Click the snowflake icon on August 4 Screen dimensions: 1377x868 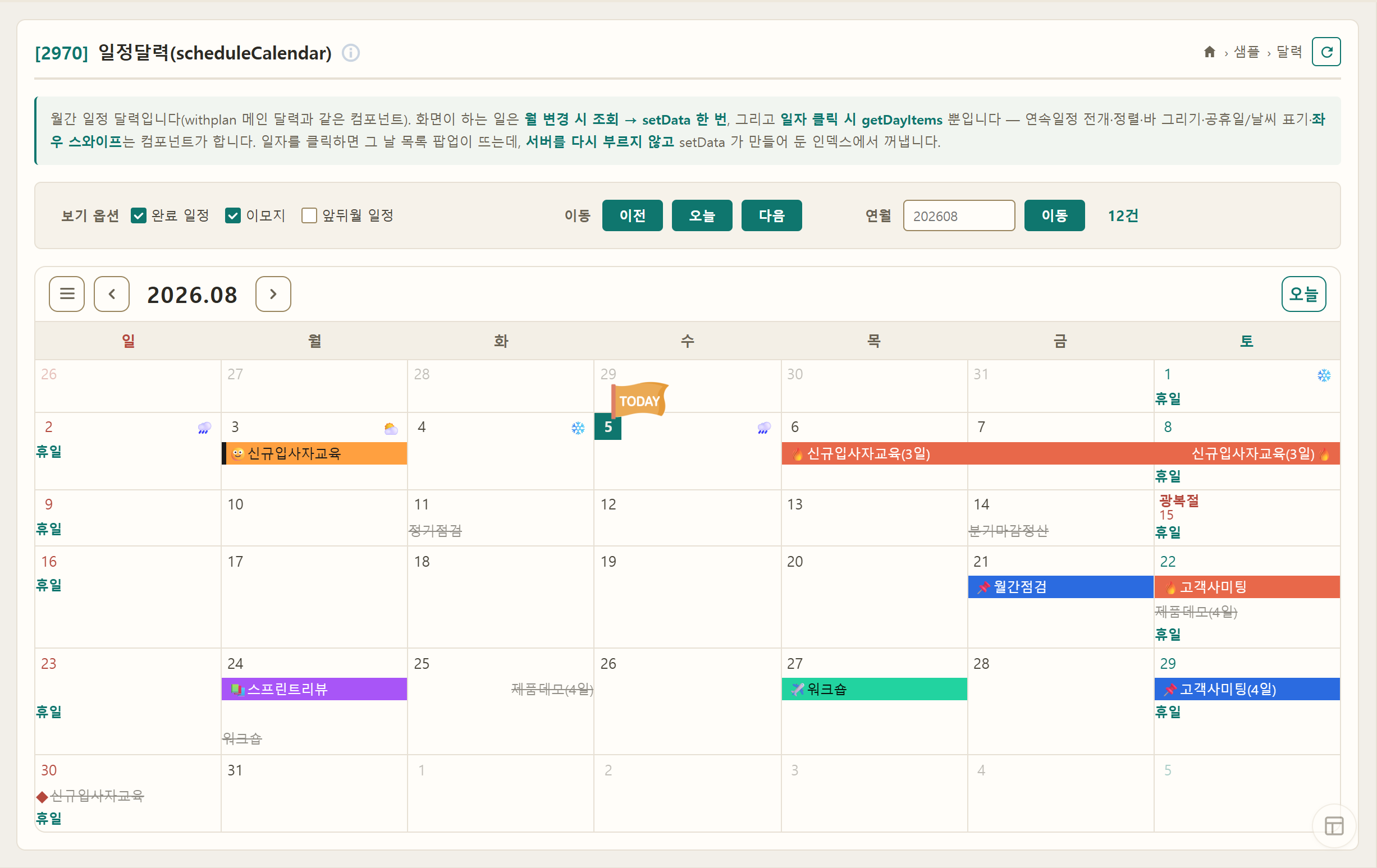[x=578, y=428]
